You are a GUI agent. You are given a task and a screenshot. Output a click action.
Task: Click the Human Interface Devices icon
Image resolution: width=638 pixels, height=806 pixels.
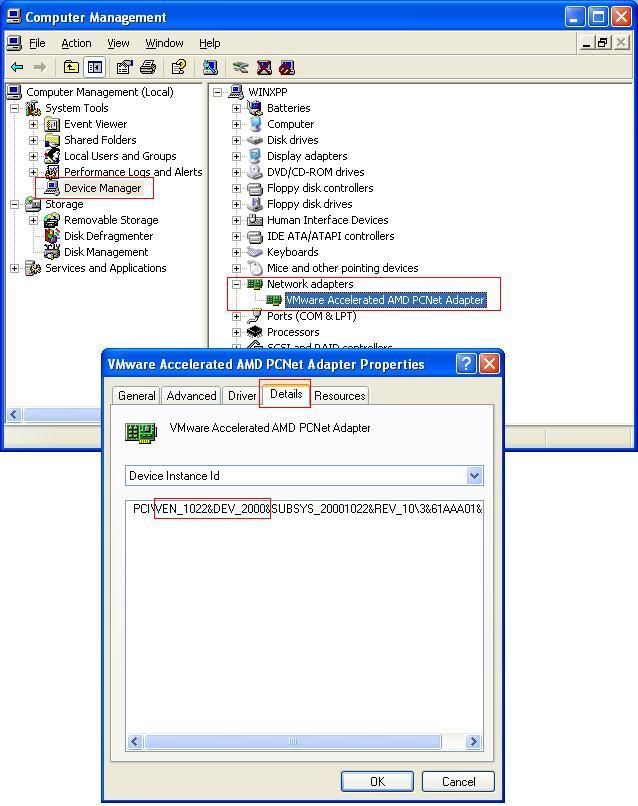[254, 220]
